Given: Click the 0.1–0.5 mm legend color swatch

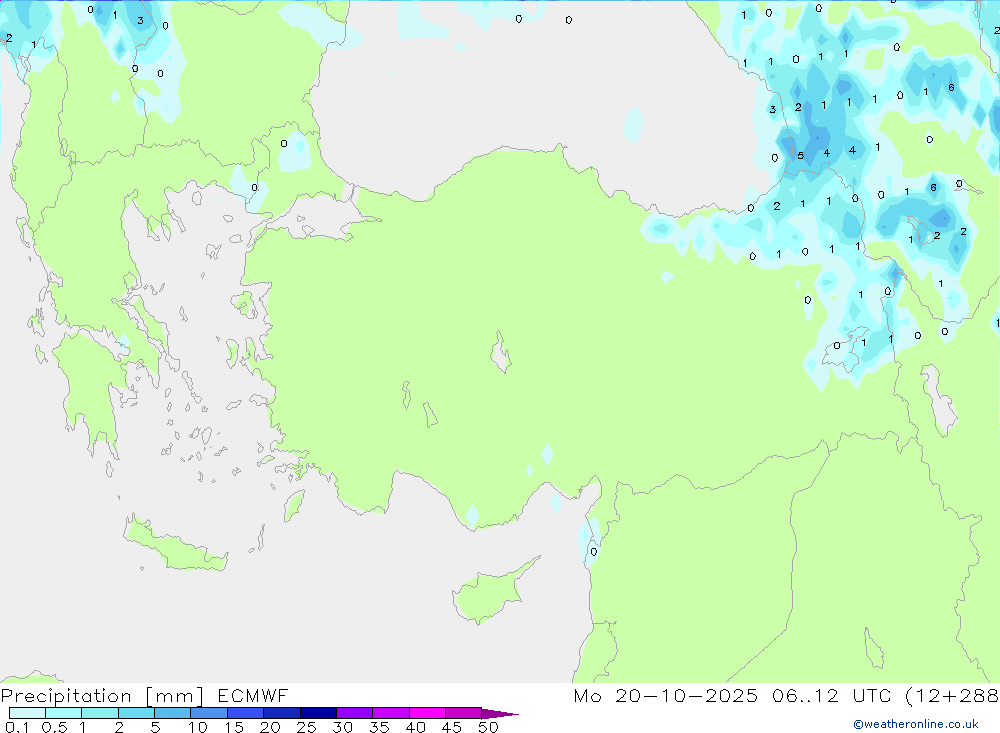Looking at the screenshot, I should (27, 713).
